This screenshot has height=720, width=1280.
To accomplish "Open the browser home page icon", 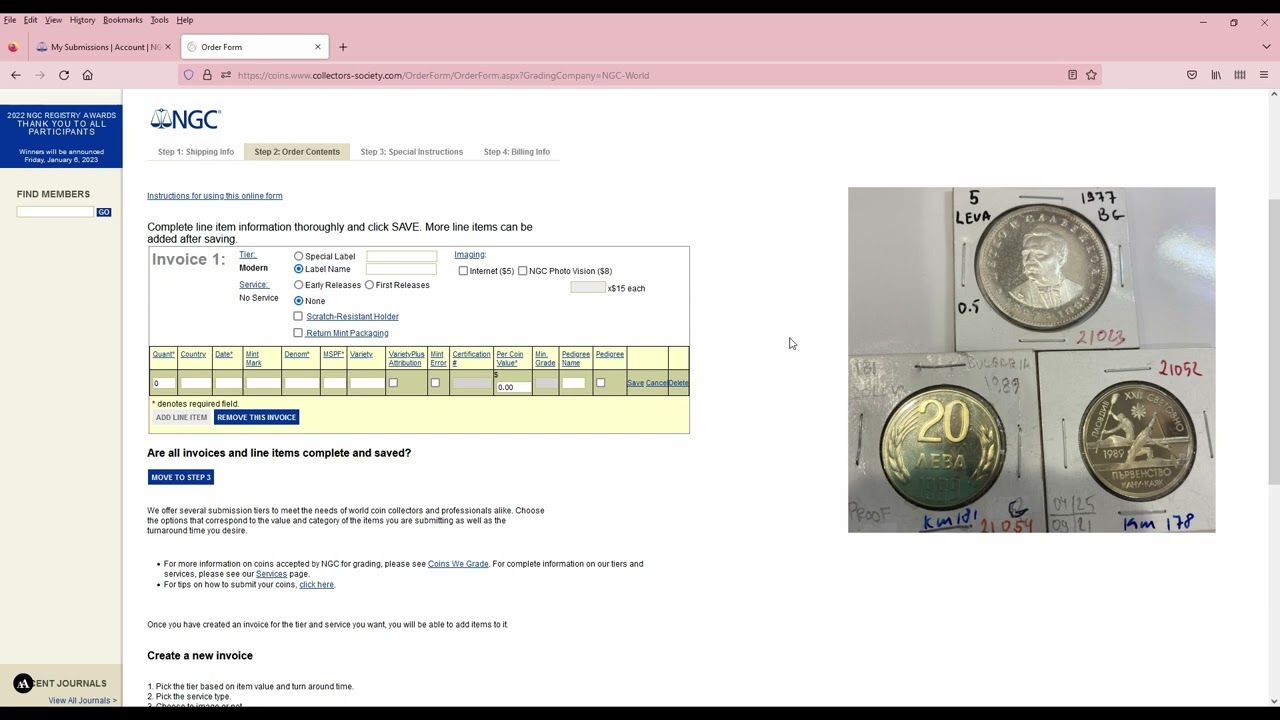I will 88,75.
